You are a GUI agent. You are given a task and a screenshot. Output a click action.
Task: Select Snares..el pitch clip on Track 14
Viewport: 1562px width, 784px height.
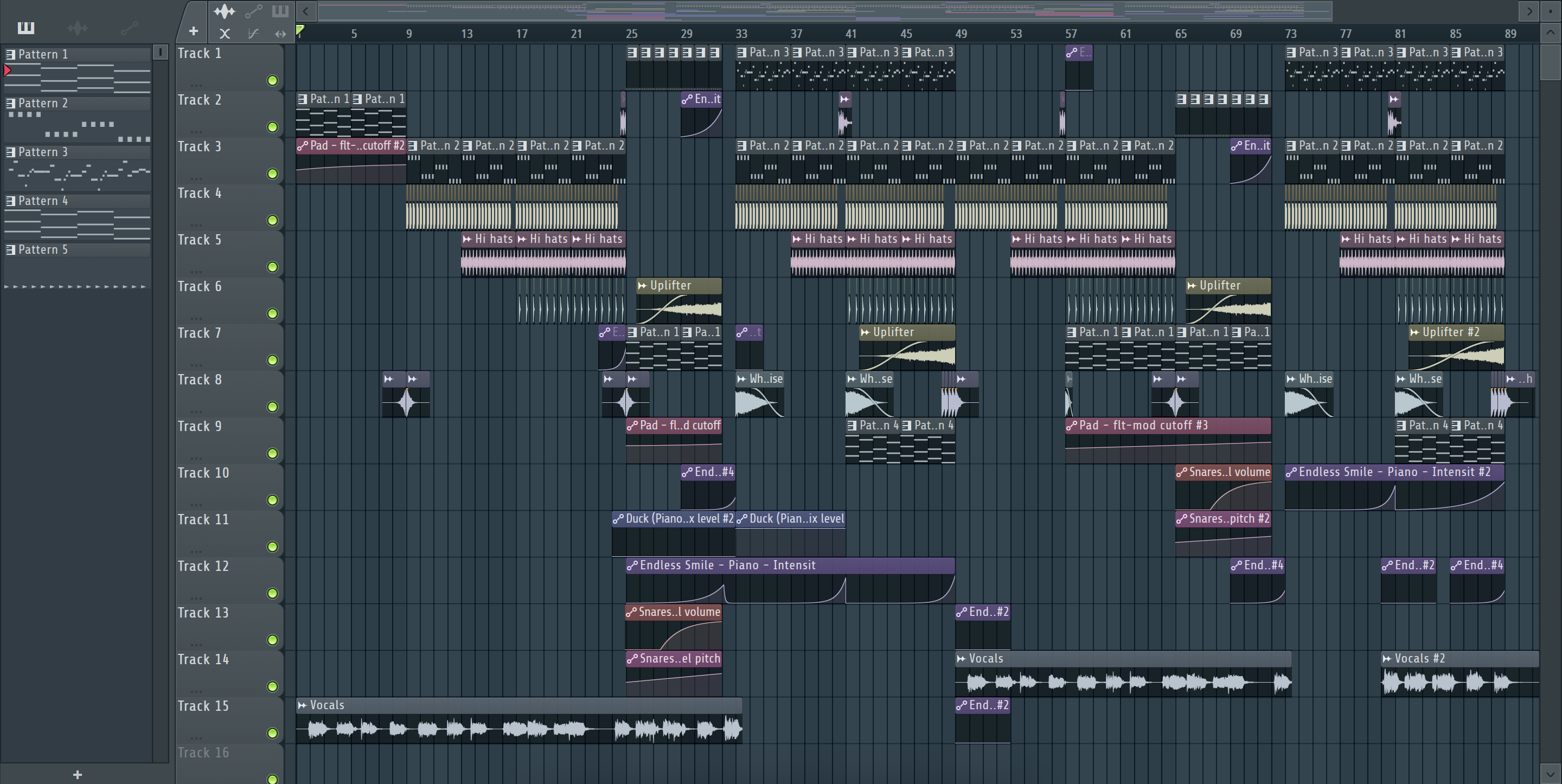coord(674,673)
